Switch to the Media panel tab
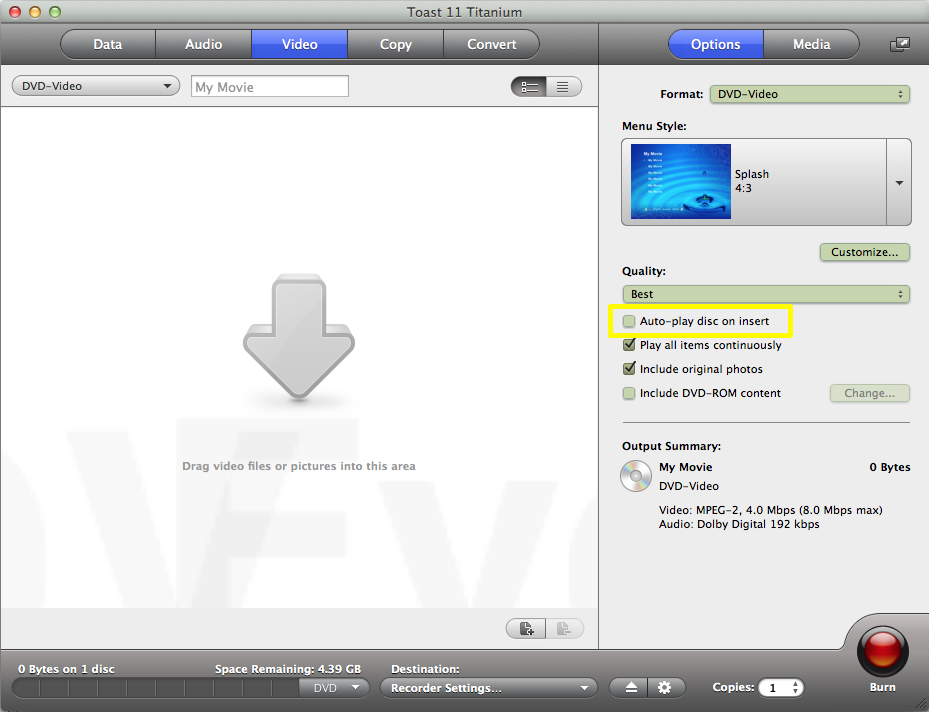 (811, 44)
